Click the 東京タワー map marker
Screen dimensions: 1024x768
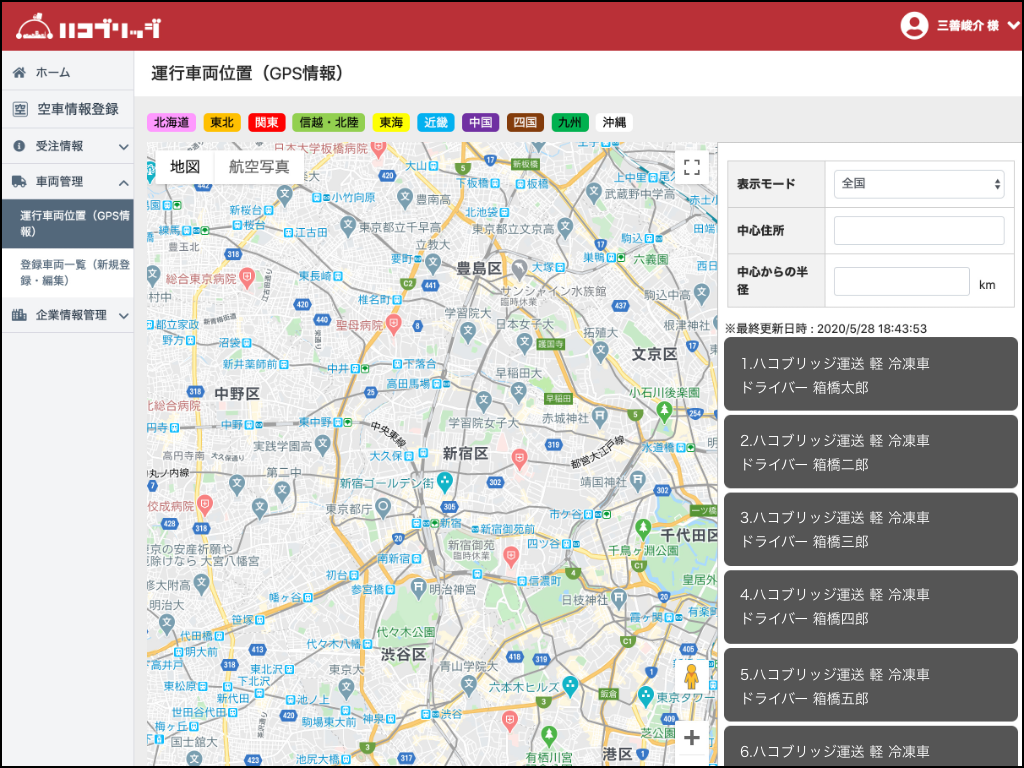tap(646, 696)
